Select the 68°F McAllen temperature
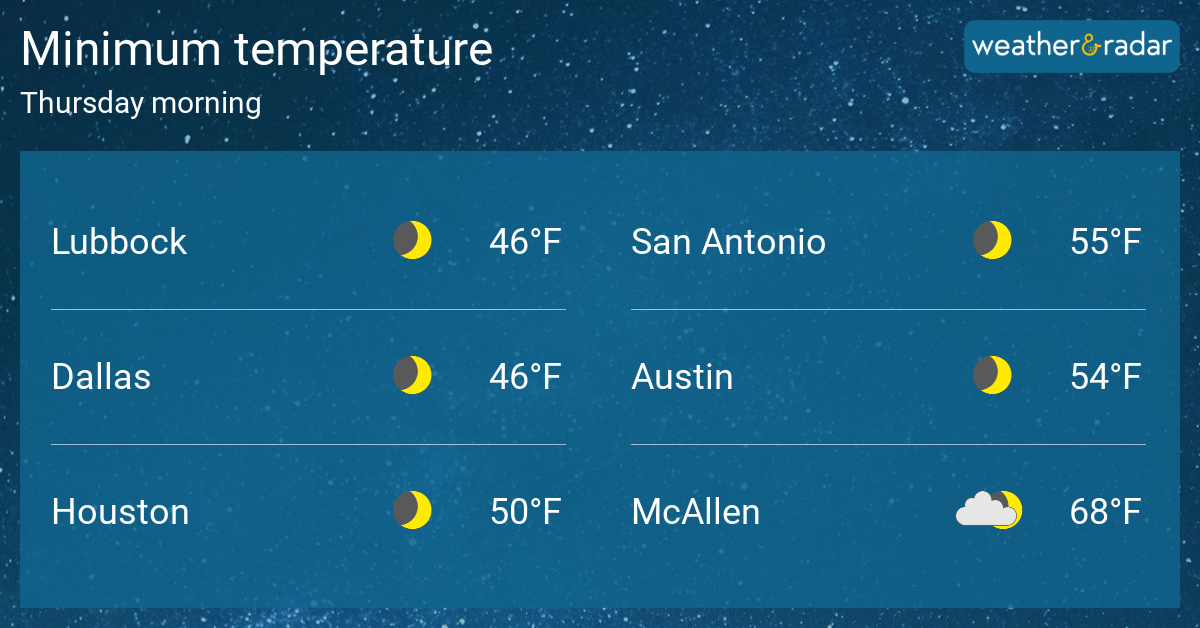This screenshot has height=628, width=1200. coord(1105,512)
